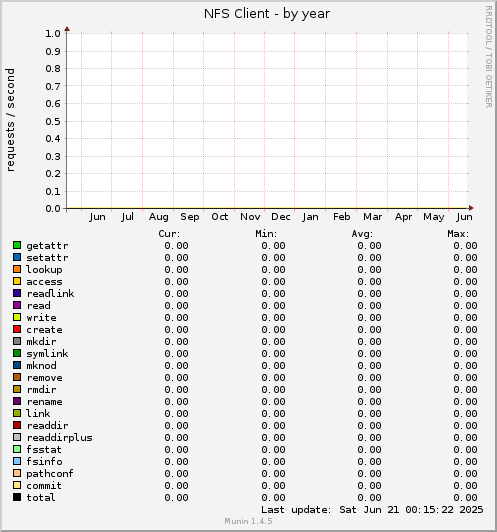Click the navy mknod legend swatch
Screen dimensions: 497x532
[17, 365]
